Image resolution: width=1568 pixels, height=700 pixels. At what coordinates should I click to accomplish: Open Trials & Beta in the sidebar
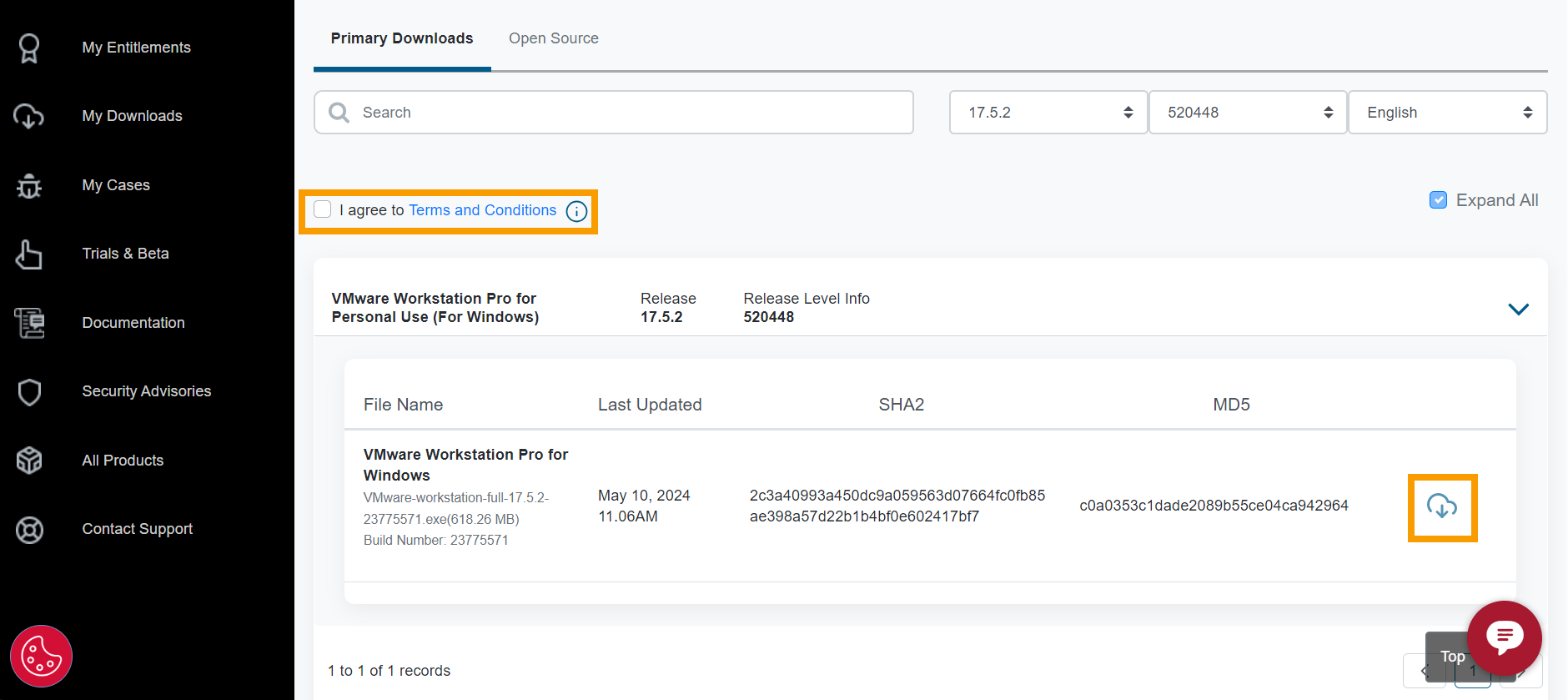tap(125, 254)
